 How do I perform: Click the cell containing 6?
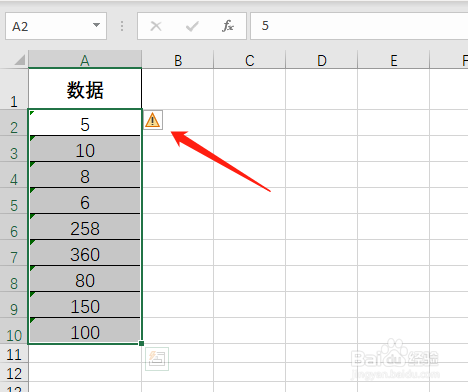(x=85, y=201)
